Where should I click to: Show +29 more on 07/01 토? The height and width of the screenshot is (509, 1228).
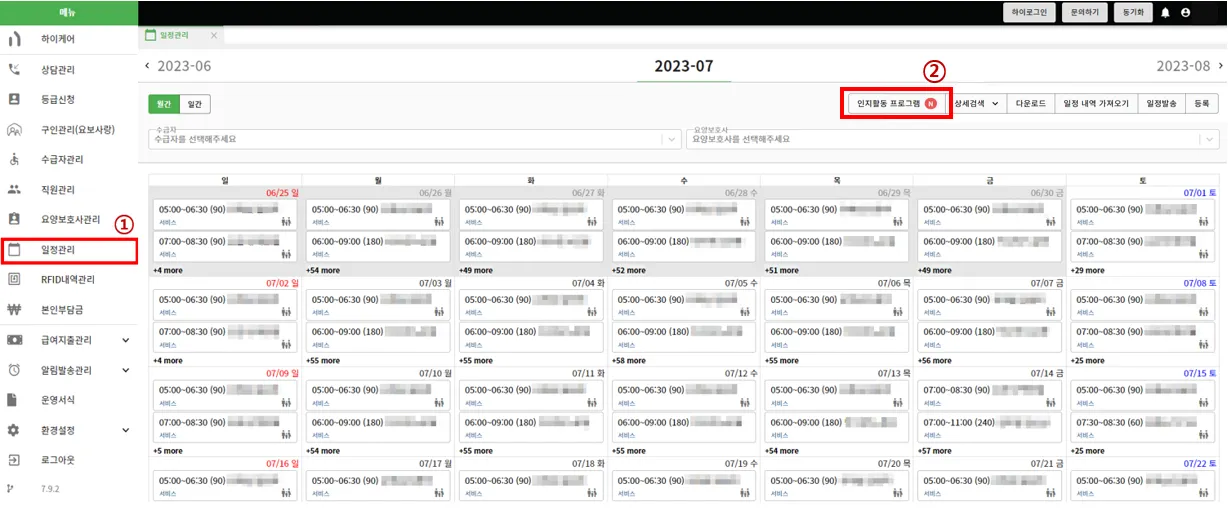point(1089,270)
